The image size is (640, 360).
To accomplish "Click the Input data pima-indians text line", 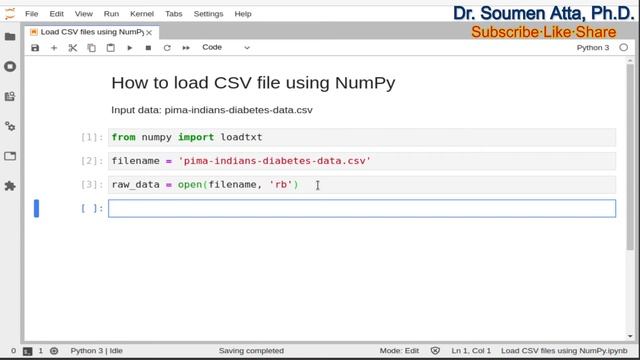I will (x=212, y=110).
